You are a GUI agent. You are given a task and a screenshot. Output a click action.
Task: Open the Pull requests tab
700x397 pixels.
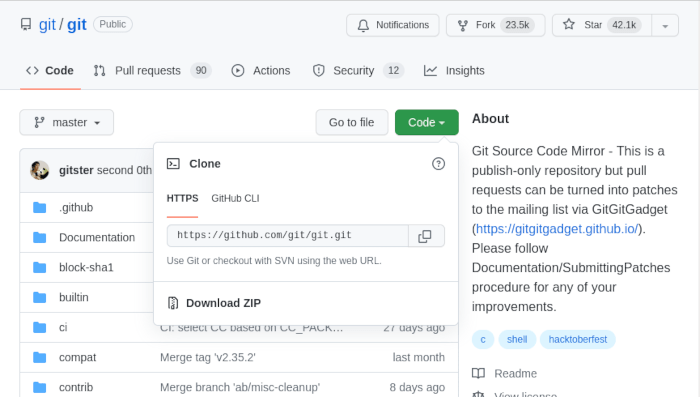[152, 71]
